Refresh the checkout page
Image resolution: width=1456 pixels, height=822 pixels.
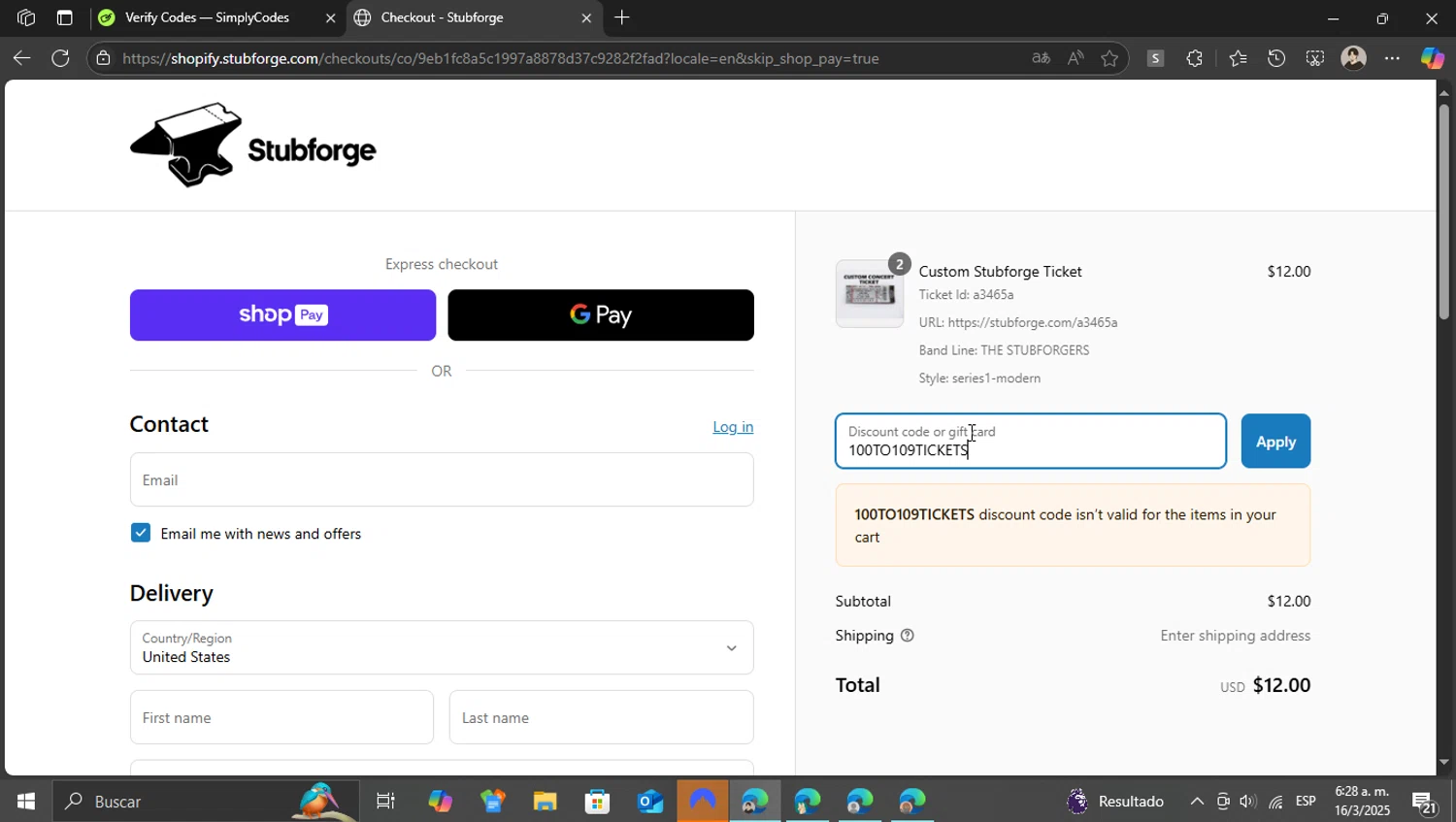(x=60, y=58)
